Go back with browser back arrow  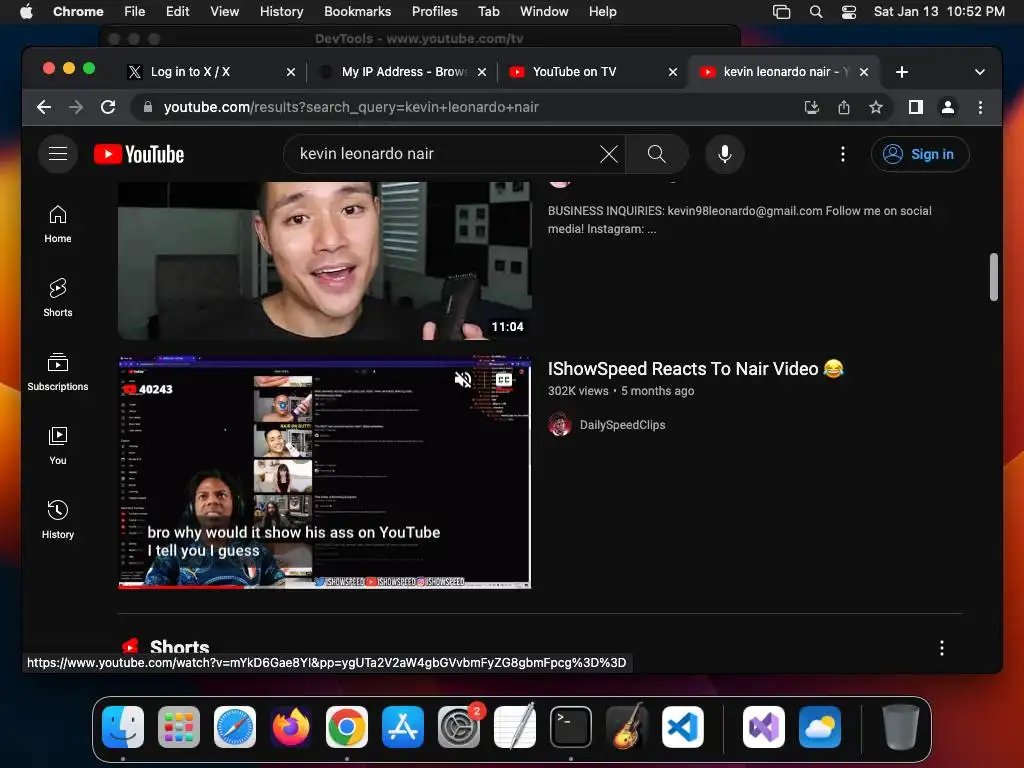coord(44,107)
